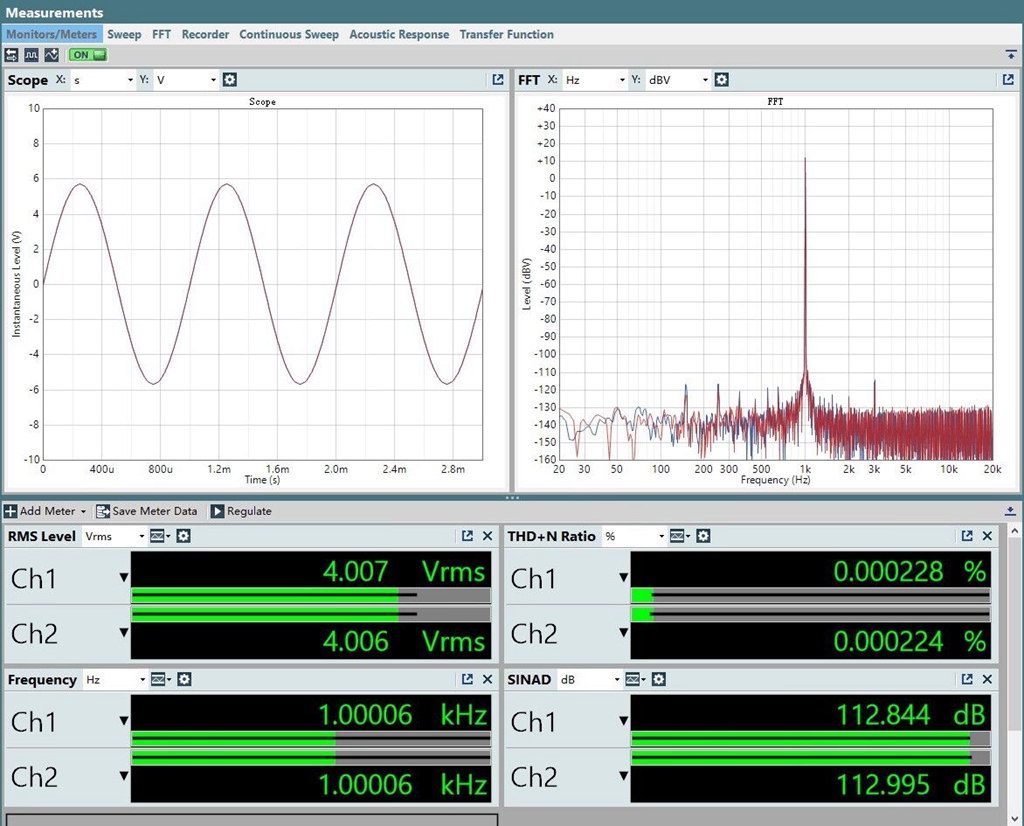Click the Save Meter Data button

pos(147,511)
